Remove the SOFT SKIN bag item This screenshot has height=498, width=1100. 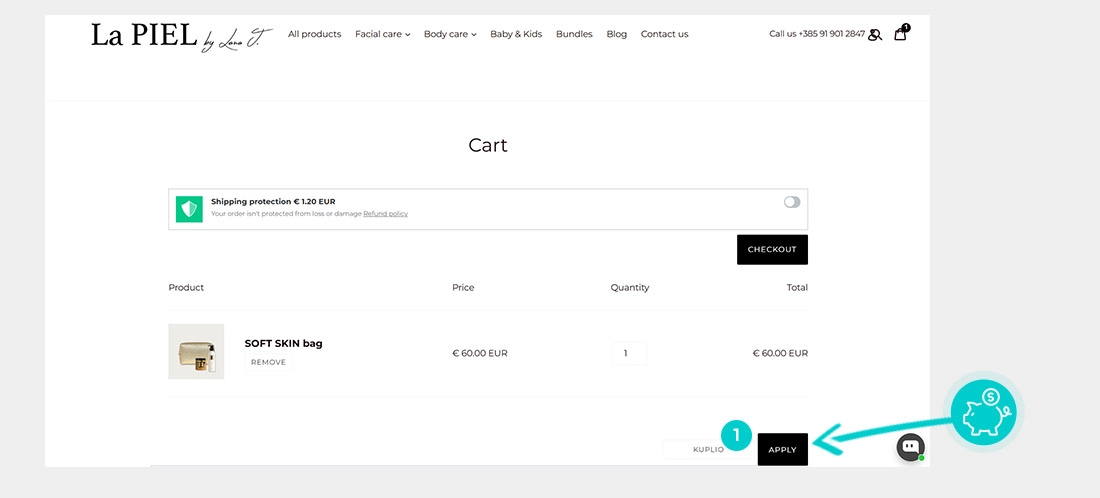tap(269, 363)
